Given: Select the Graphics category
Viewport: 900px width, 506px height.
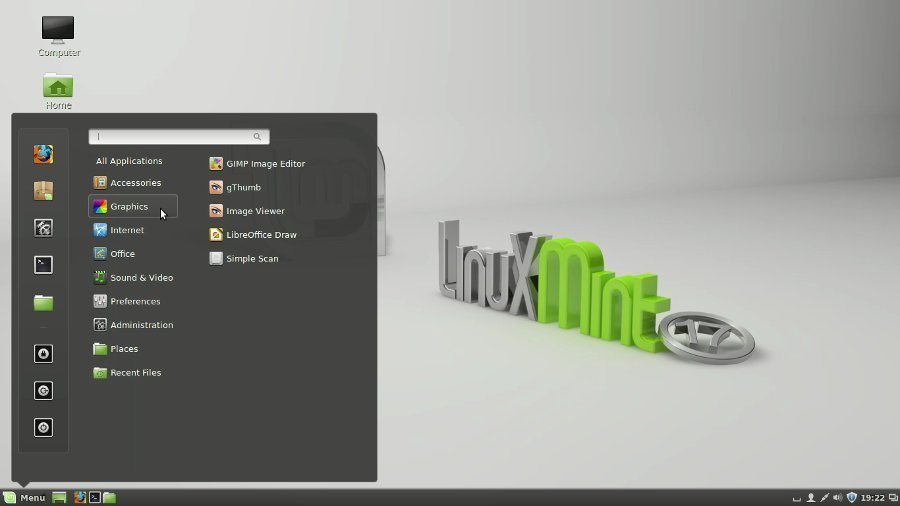Looking at the screenshot, I should click(x=133, y=206).
